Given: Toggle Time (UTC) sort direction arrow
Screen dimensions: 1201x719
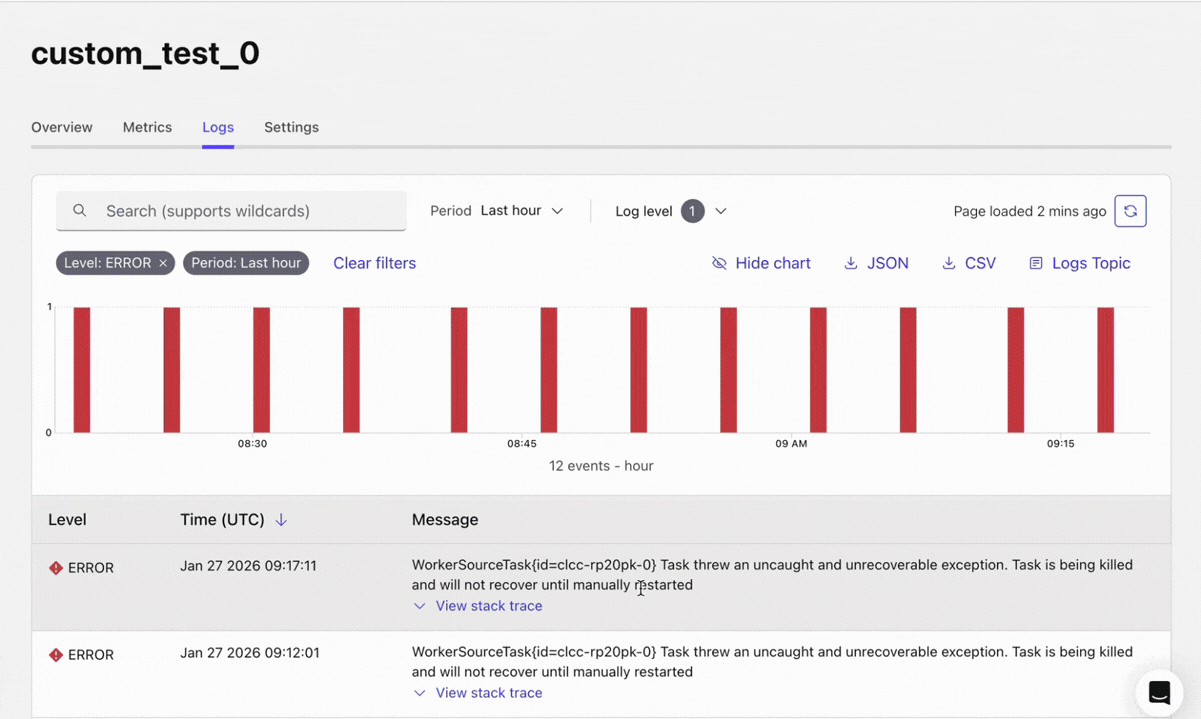Looking at the screenshot, I should tap(281, 520).
